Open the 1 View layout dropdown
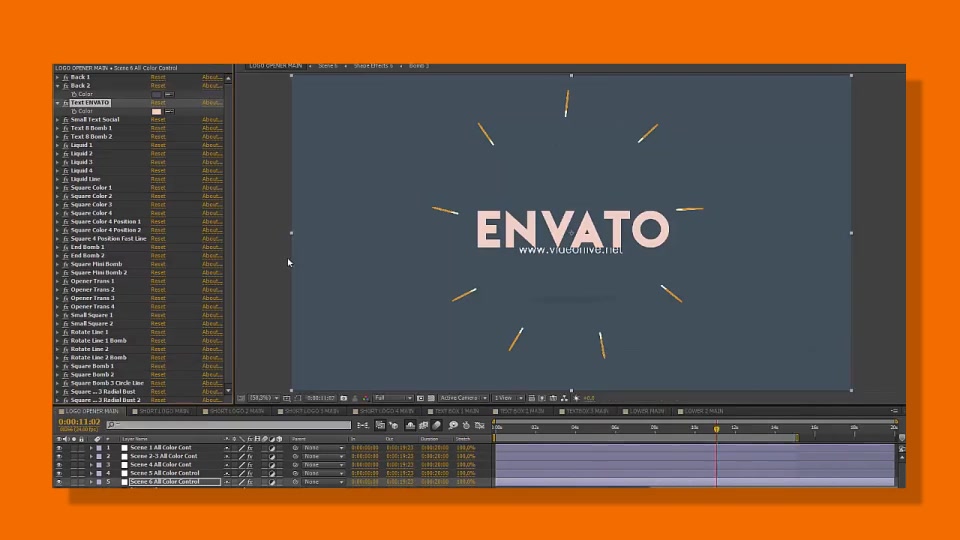 click(x=508, y=398)
